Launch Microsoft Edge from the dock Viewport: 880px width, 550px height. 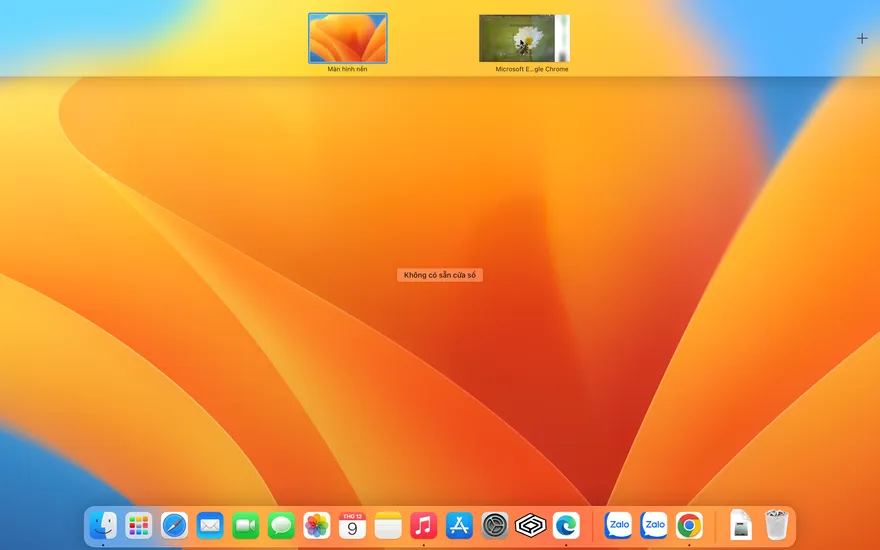pos(566,526)
